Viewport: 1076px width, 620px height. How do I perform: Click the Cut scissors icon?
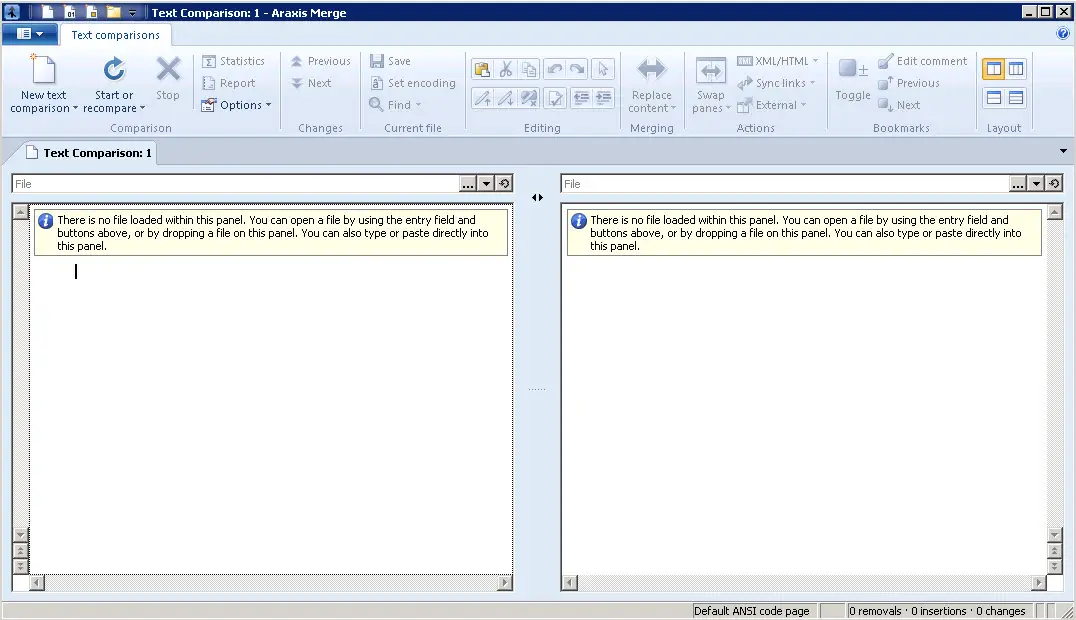point(506,69)
